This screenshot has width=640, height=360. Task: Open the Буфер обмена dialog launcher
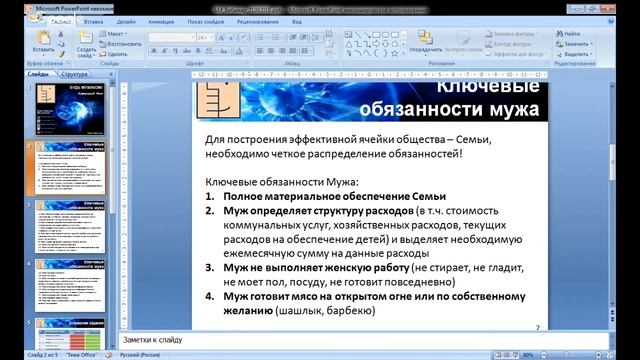click(x=69, y=64)
